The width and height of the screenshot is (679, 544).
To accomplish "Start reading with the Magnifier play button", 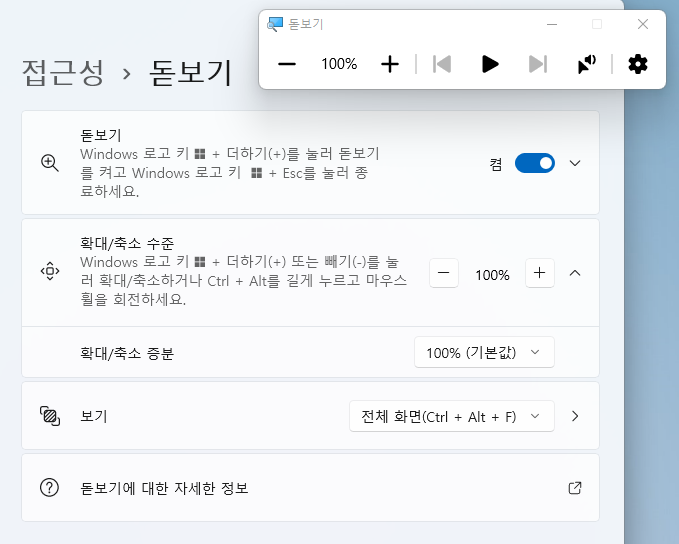I will (490, 64).
